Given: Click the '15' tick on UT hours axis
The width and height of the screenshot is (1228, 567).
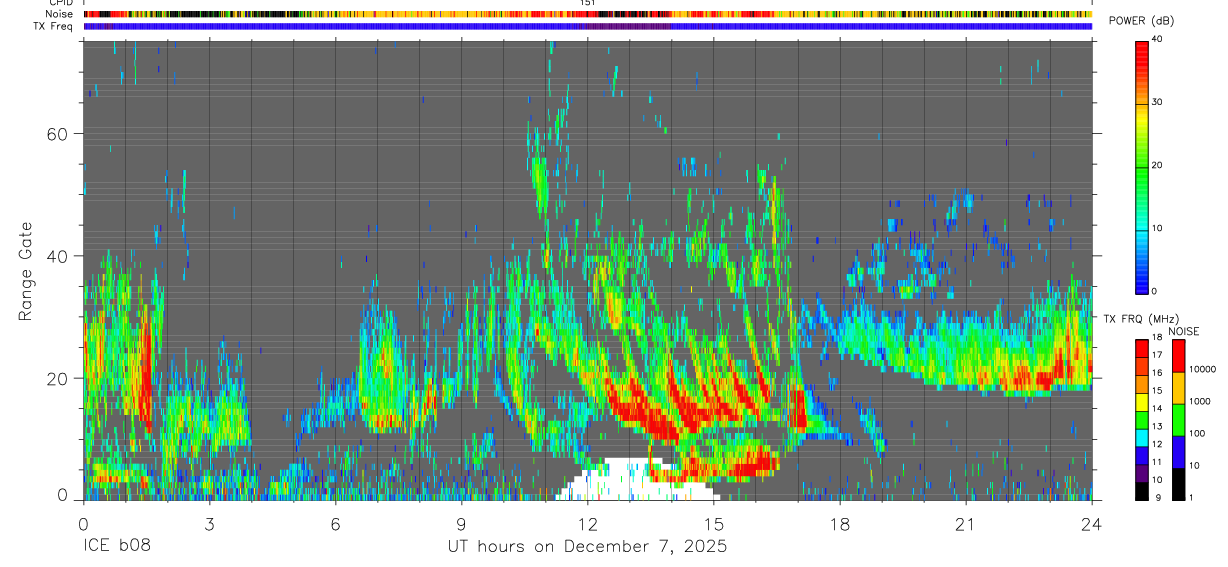Looking at the screenshot, I should [x=714, y=523].
